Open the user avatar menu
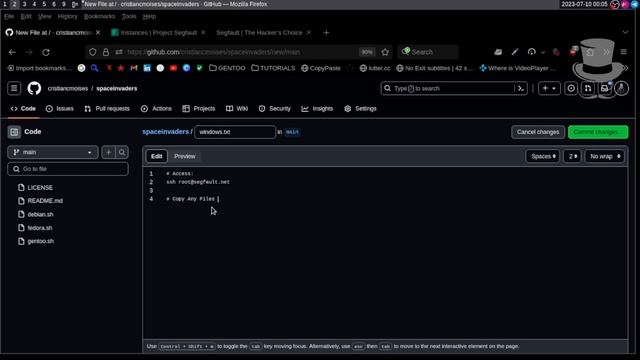Image resolution: width=640 pixels, height=360 pixels. tap(622, 88)
